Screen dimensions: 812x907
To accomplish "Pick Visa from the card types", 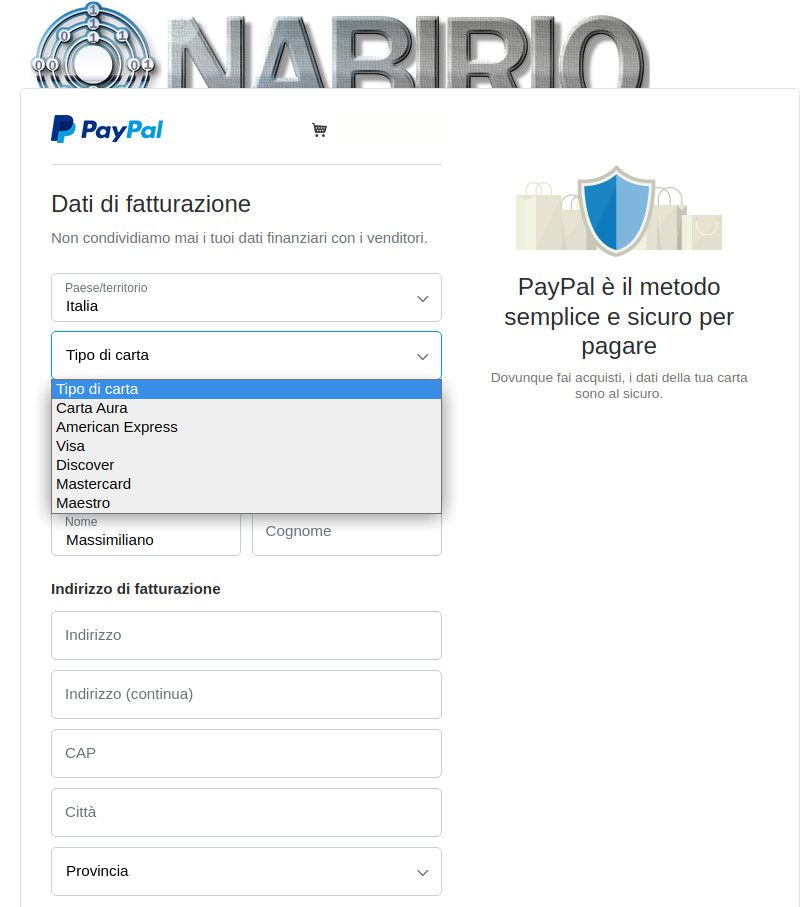I will pos(246,446).
